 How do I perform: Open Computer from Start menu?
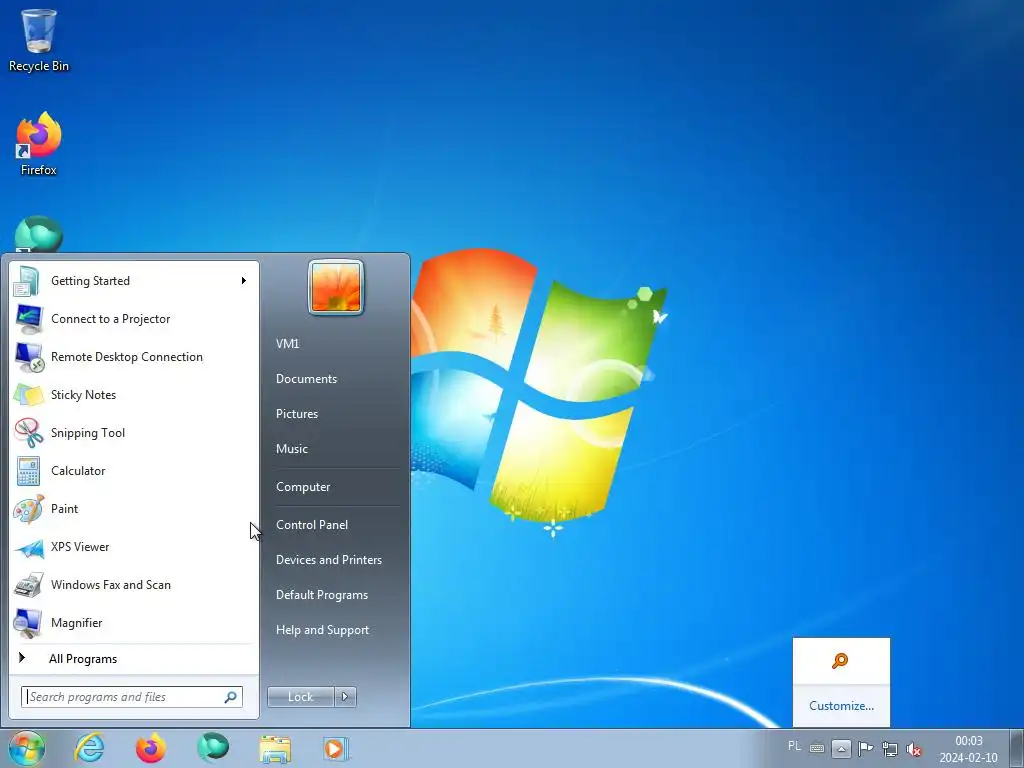point(303,487)
